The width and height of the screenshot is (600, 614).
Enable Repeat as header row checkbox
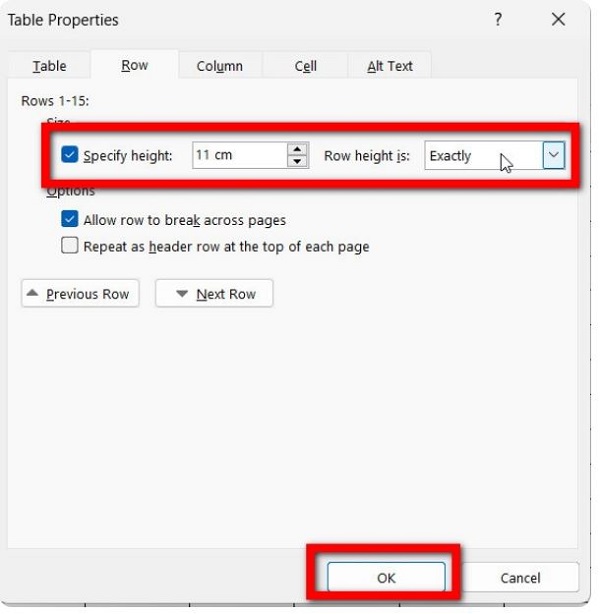point(70,246)
